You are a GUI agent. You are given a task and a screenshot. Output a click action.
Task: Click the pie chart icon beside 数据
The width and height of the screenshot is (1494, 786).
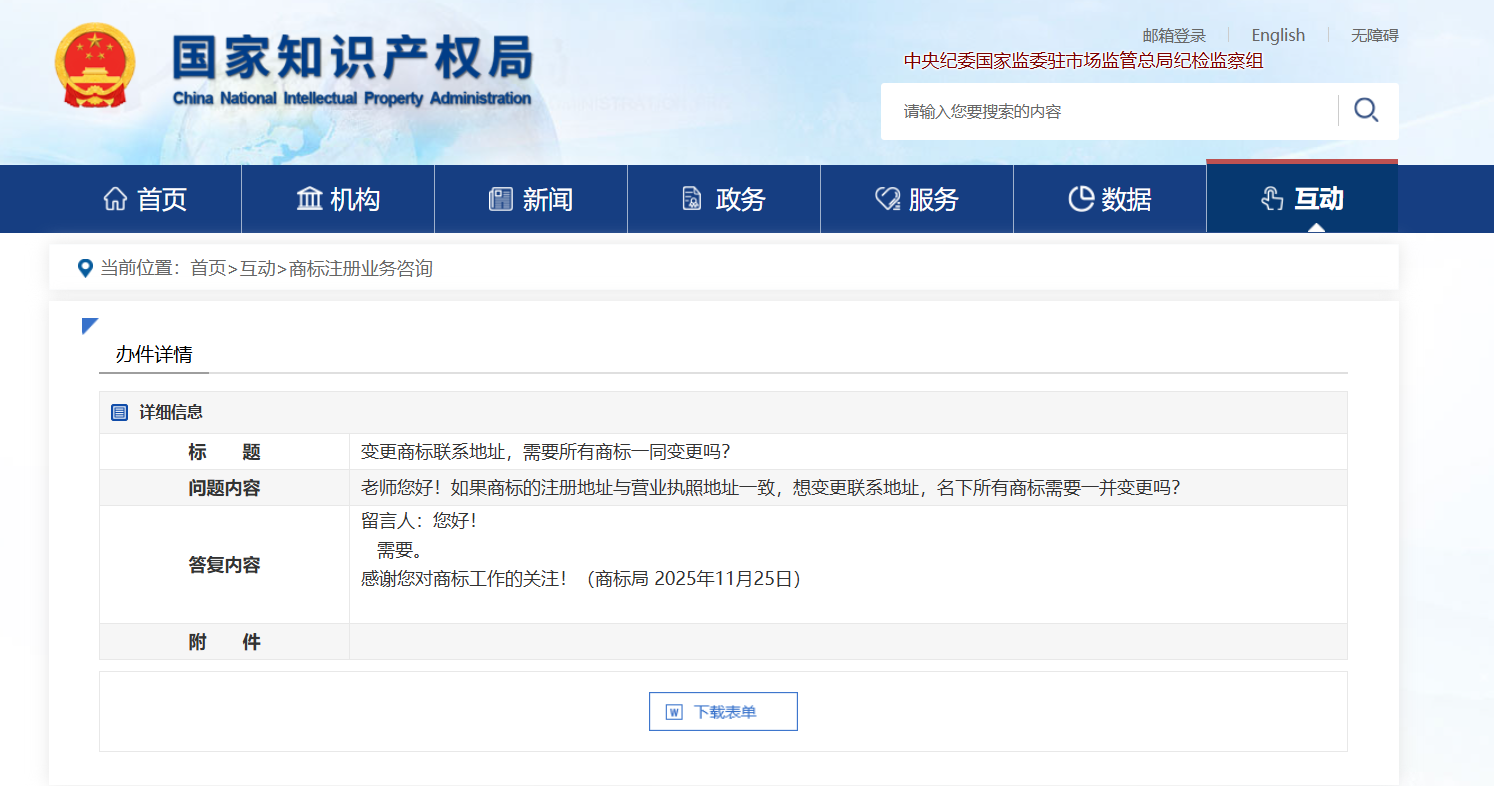[x=1080, y=199]
